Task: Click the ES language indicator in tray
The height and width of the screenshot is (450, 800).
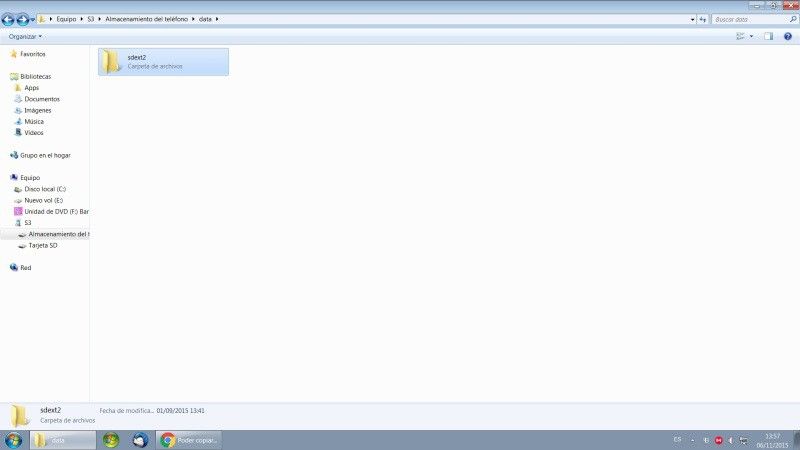Action: pos(677,440)
